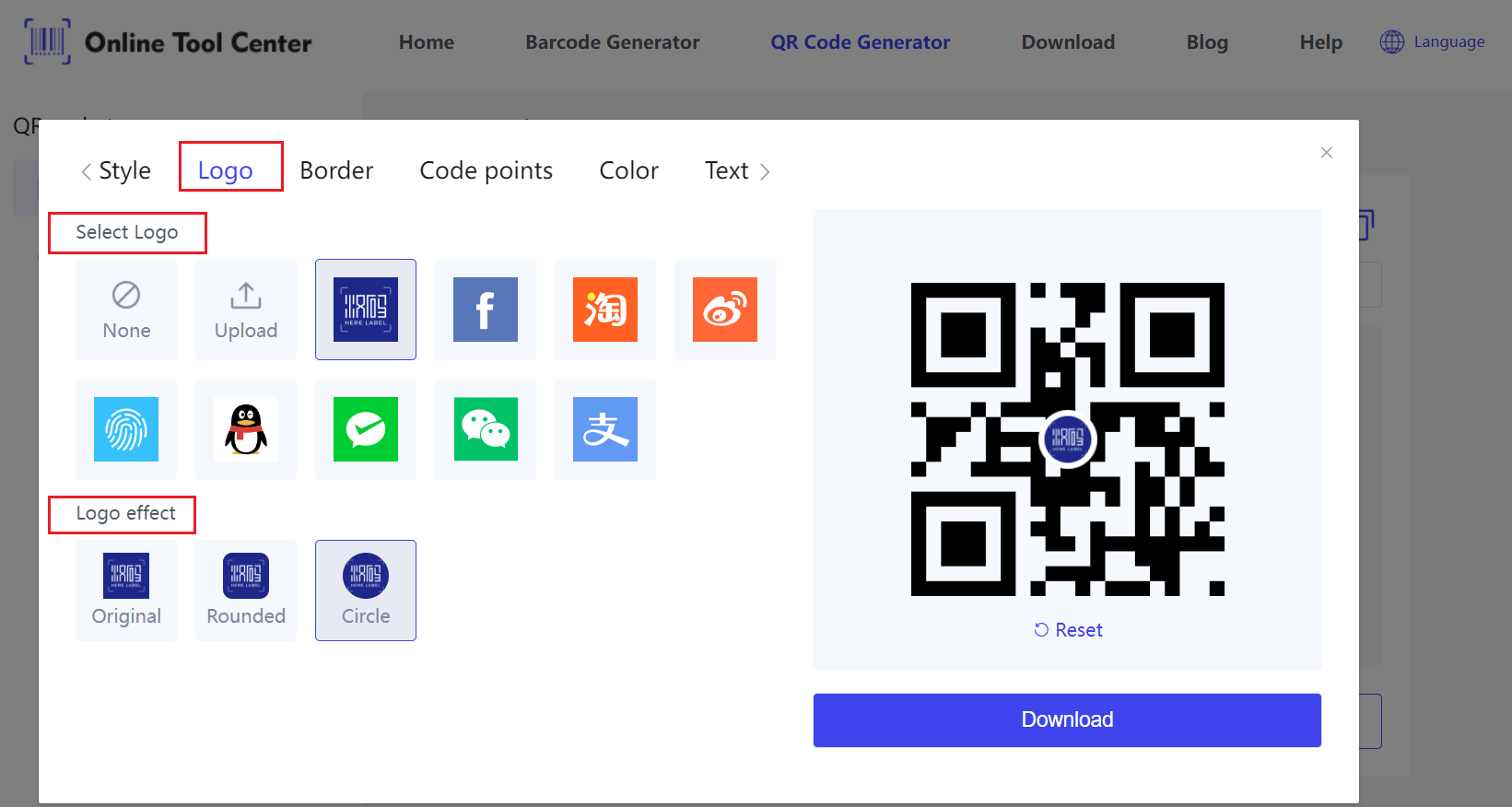Click the left chevron beside Style
The image size is (1512, 807).
pos(86,171)
